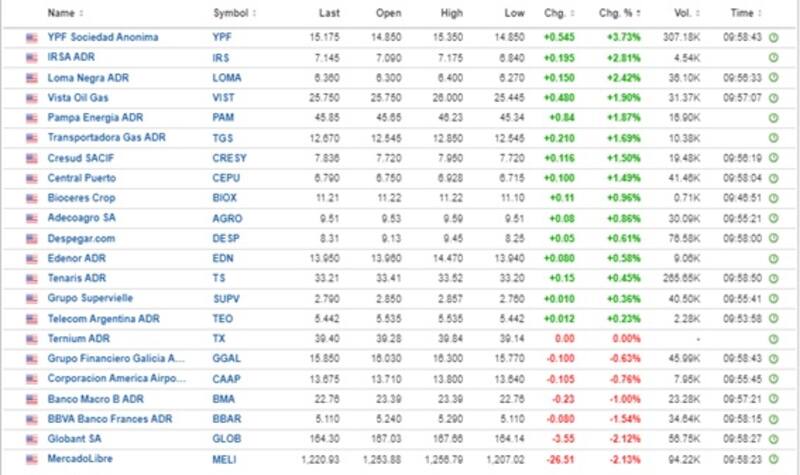Open the YPF Sociedad Anonima link
Image resolution: width=800 pixels, height=475 pixels.
(x=103, y=37)
